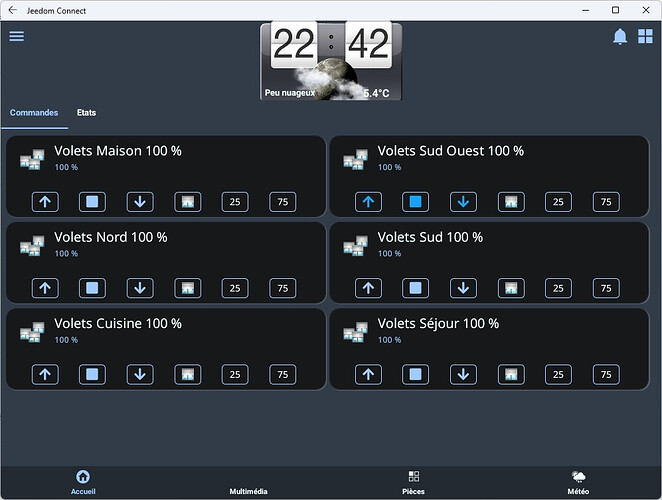662x500 pixels.
Task: Lower Volets Sud Ouest with down arrow
Action: tap(464, 202)
